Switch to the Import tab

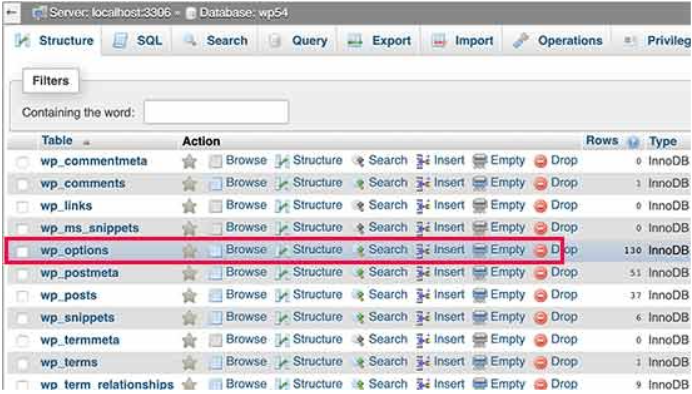point(462,41)
